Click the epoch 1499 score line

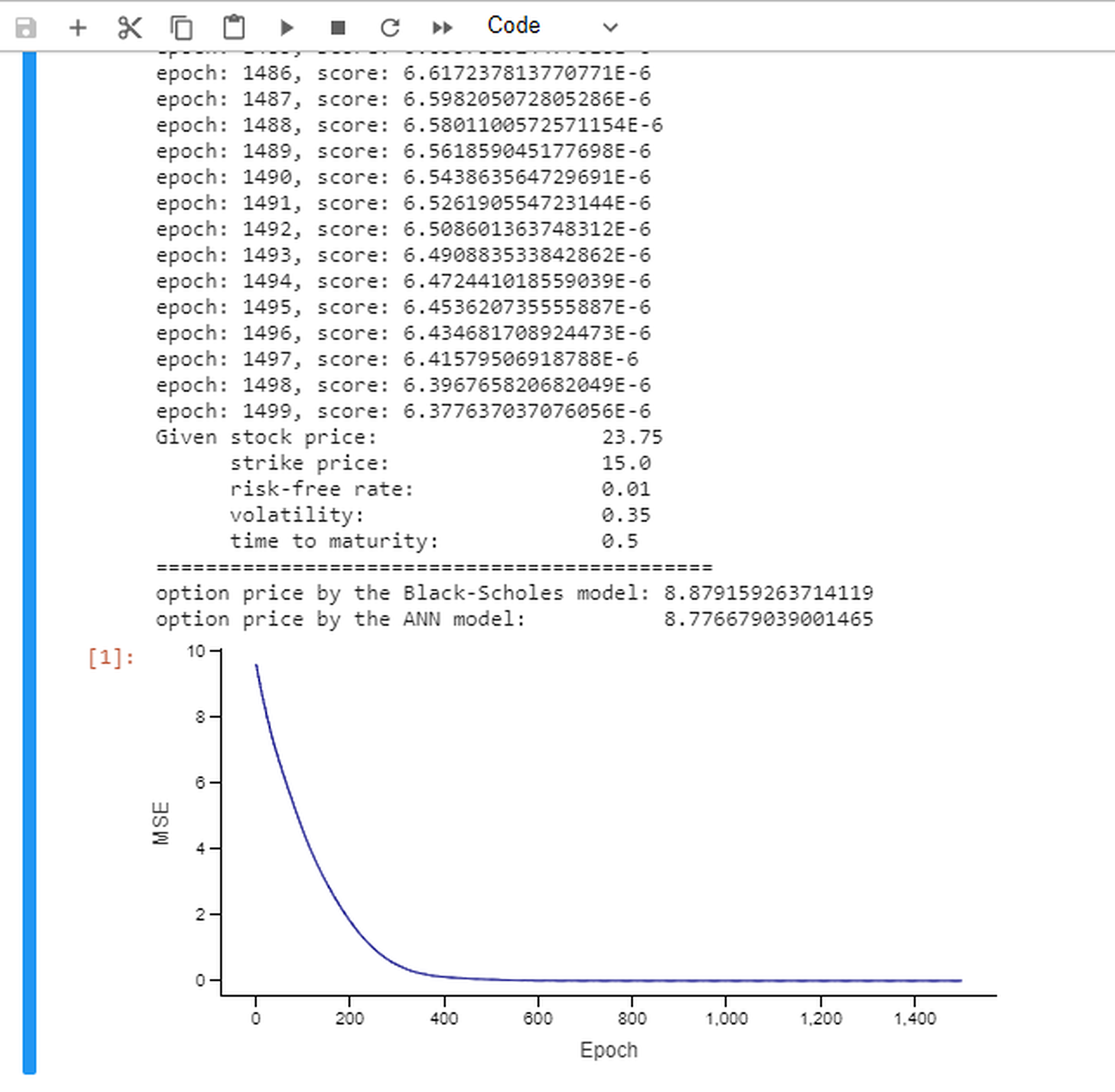point(404,411)
